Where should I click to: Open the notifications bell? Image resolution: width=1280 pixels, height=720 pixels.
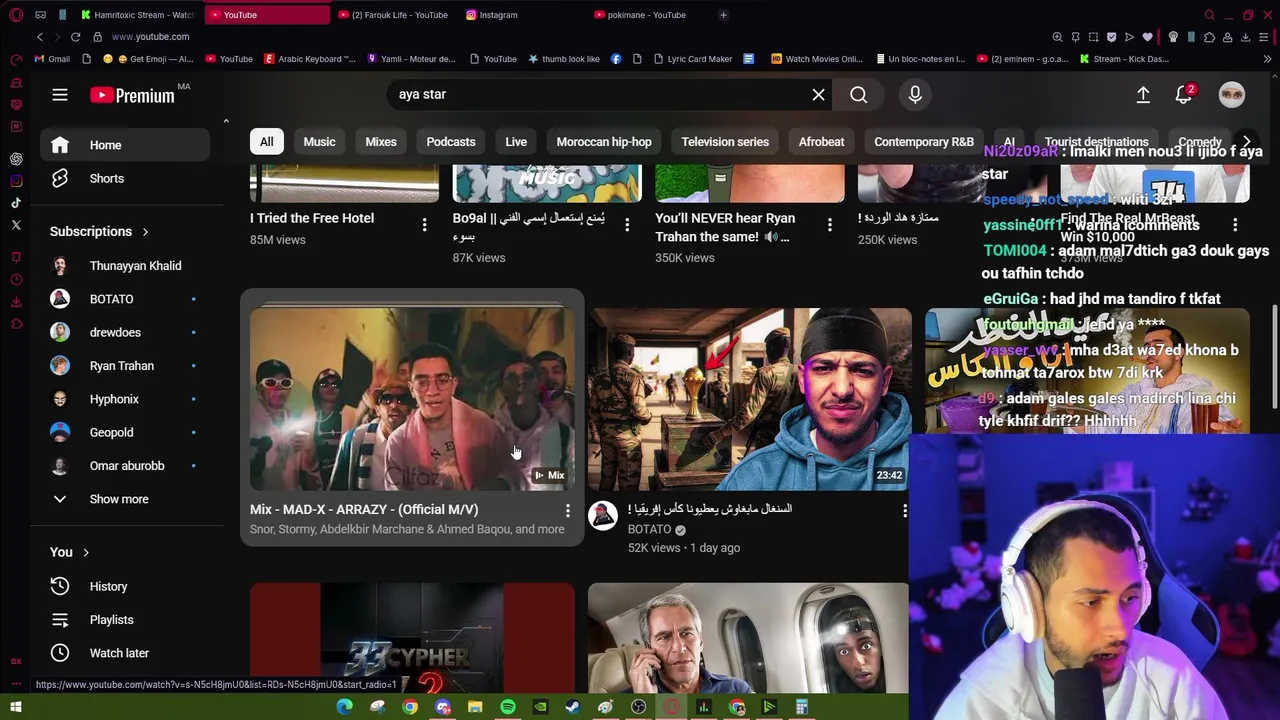pyautogui.click(x=1184, y=94)
